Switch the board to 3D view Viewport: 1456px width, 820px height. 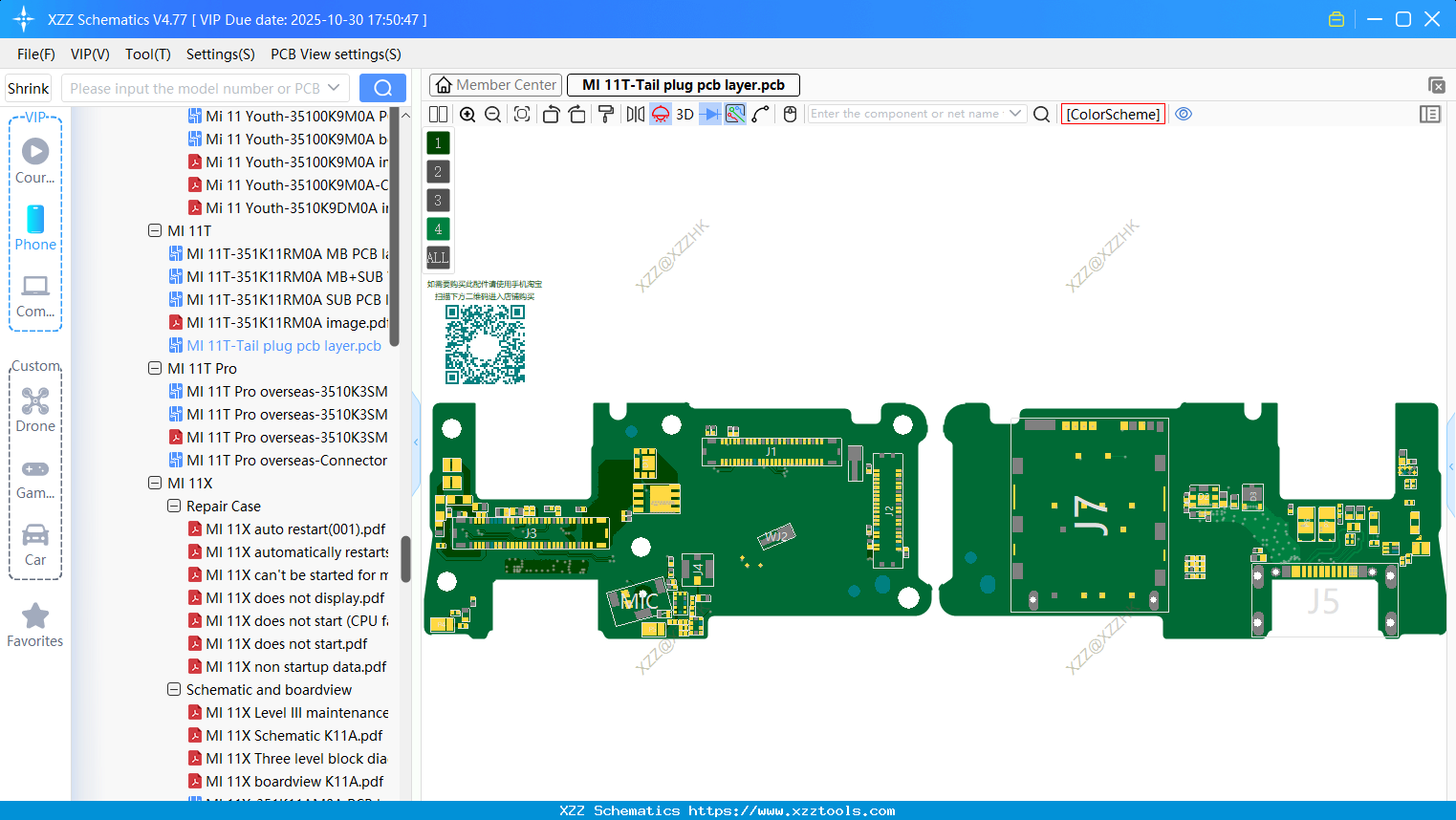[683, 114]
